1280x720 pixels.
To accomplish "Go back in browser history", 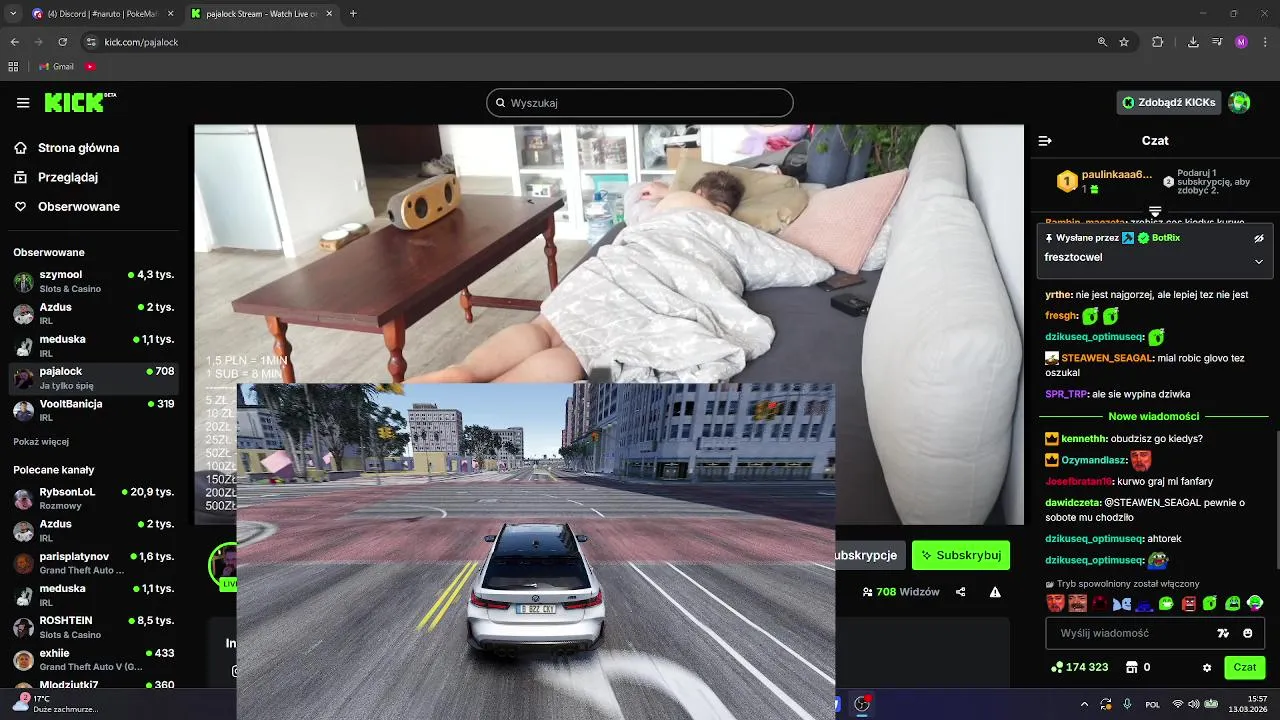I will 14,42.
